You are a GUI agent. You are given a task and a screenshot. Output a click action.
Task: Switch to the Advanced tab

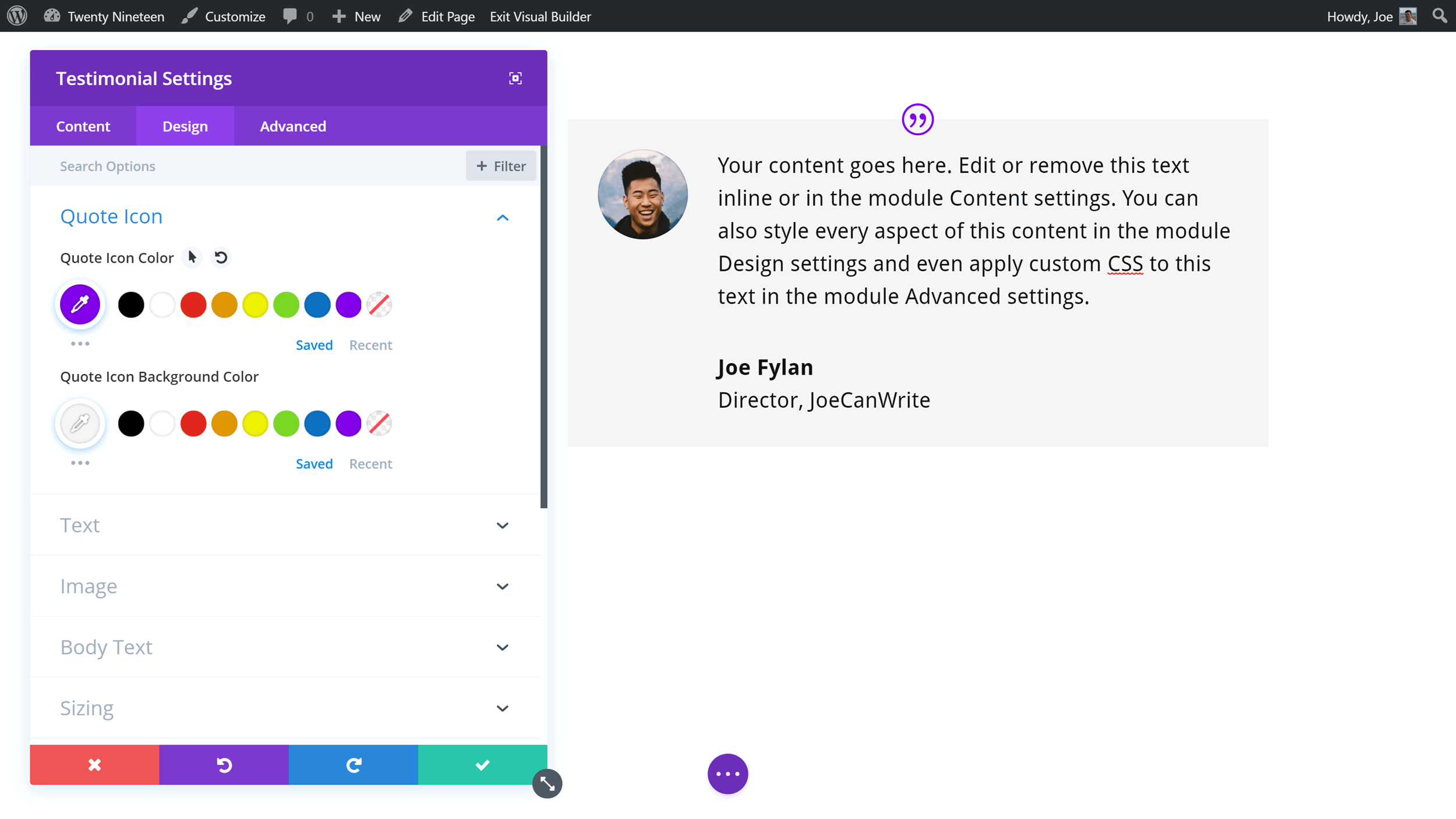(x=293, y=126)
